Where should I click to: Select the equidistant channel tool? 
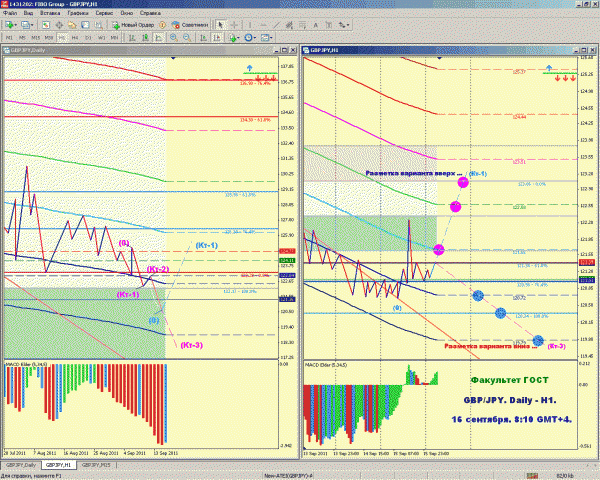click(289, 25)
